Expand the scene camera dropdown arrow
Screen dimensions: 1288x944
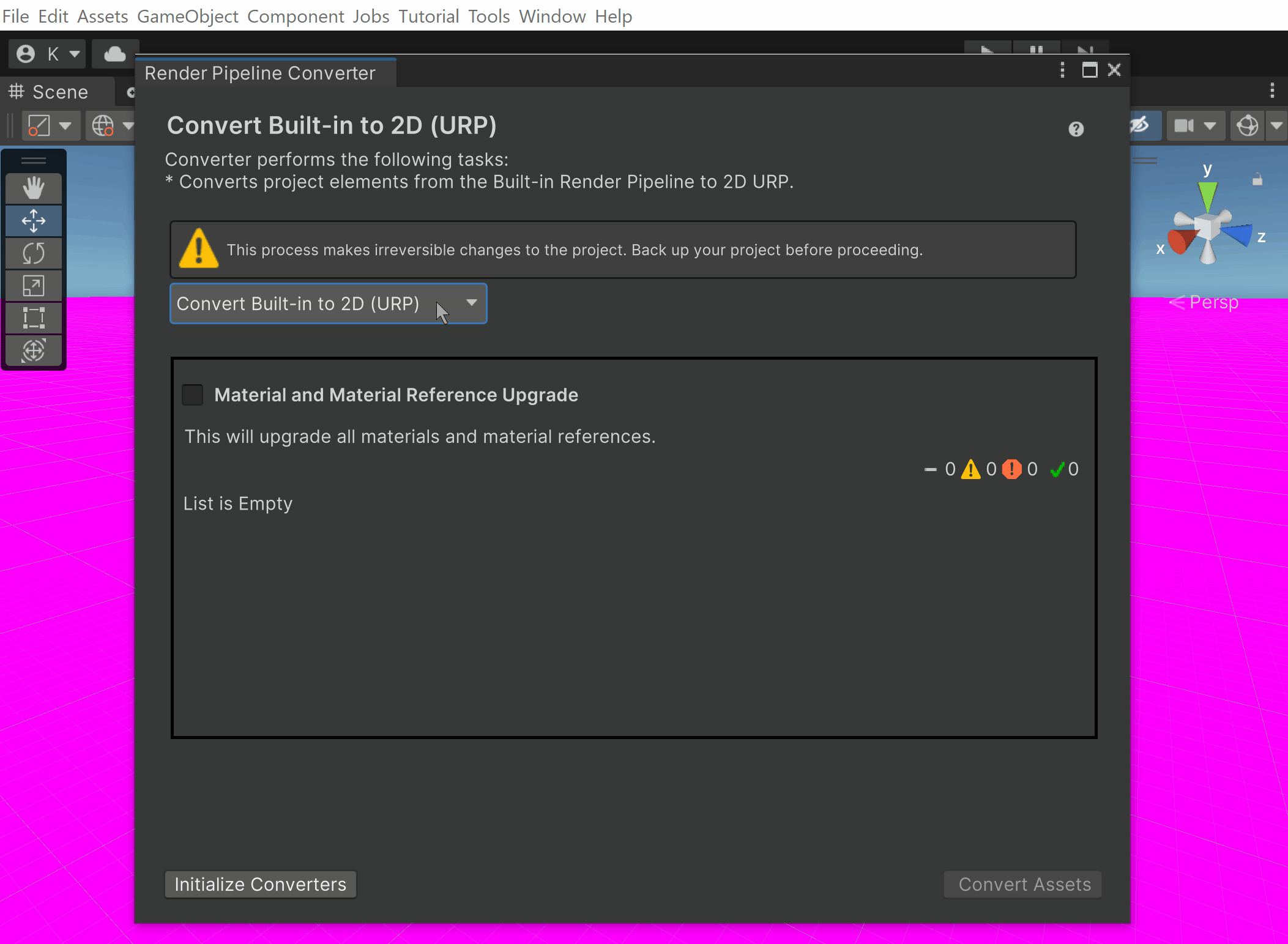point(1210,126)
